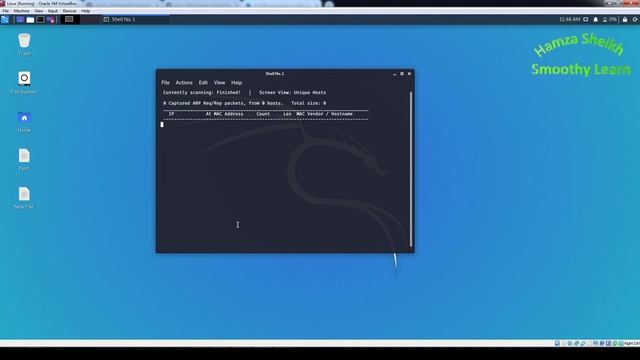
Task: Open the Trash desktop icon
Action: pyautogui.click(x=24, y=44)
